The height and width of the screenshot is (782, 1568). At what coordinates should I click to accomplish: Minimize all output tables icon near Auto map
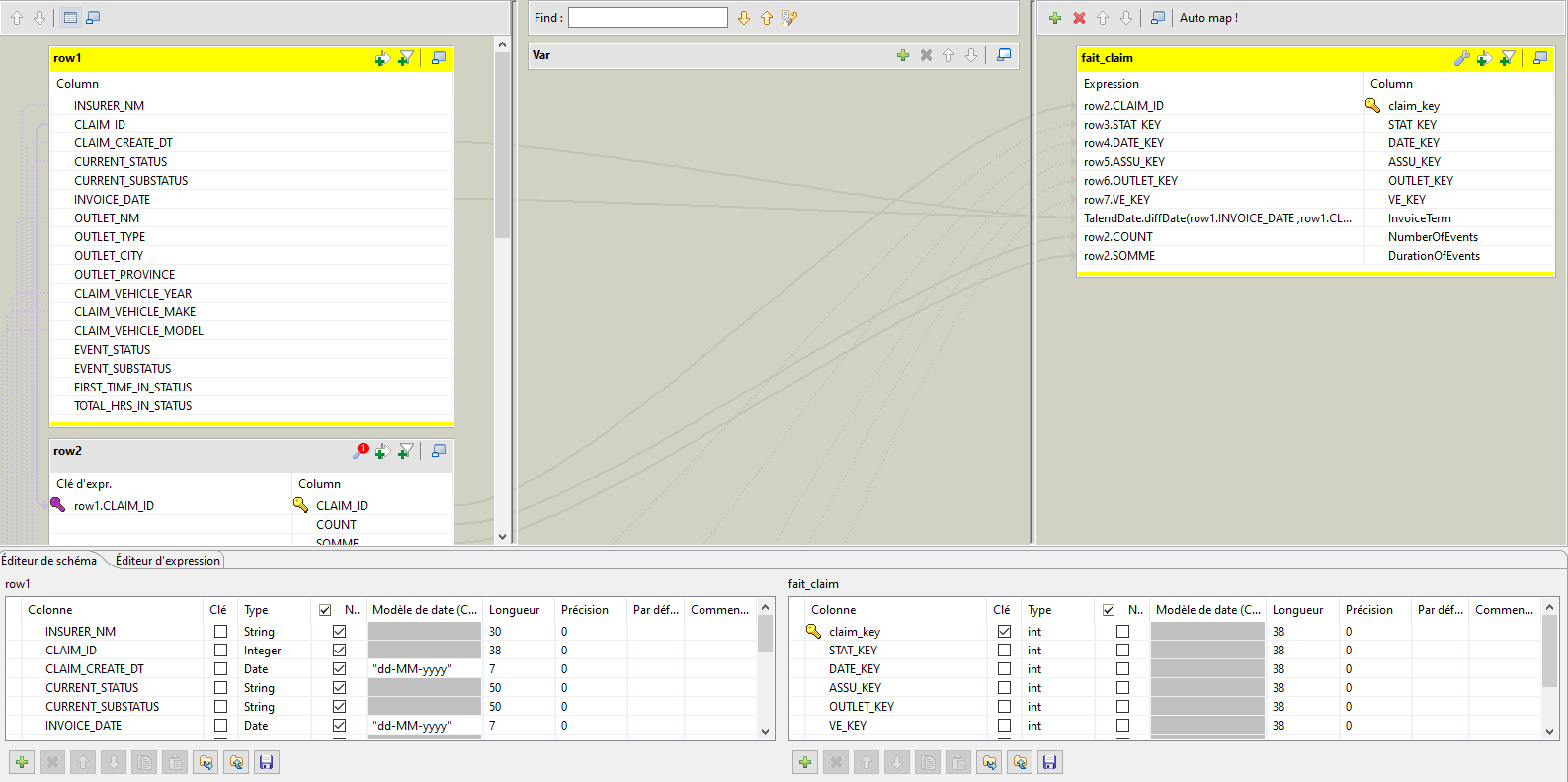[1158, 18]
